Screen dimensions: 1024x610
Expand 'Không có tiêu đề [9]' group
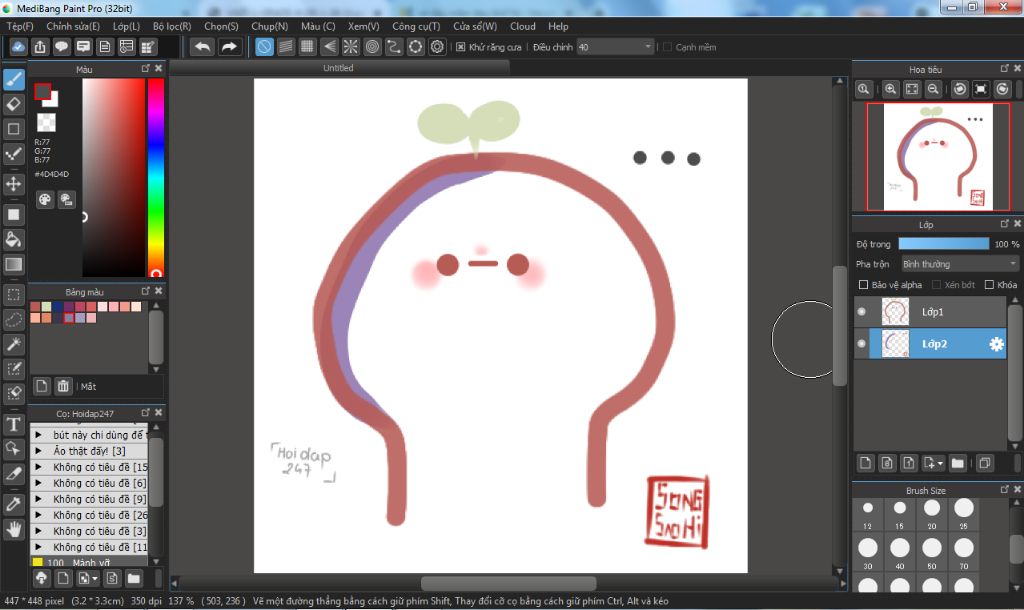tap(39, 499)
